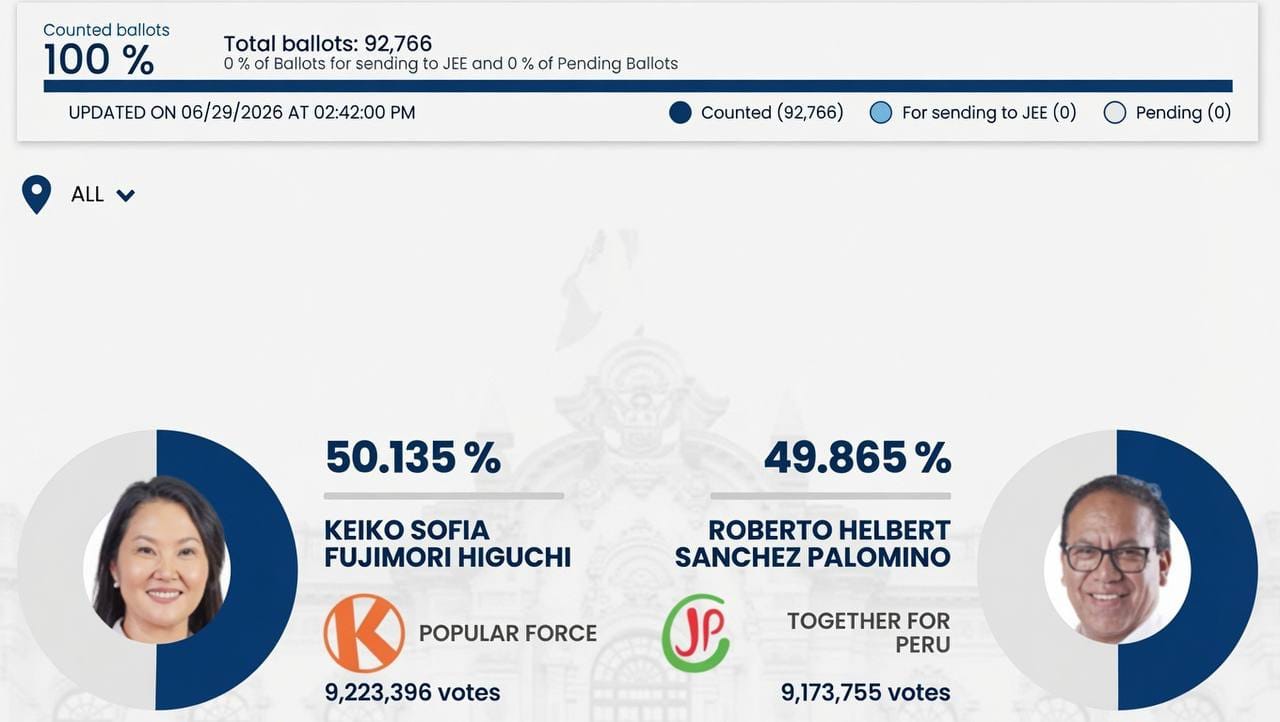Click the ROBERTO HELBERT SANCHEZ PALOMINO name
1280x722 pixels.
(813, 543)
